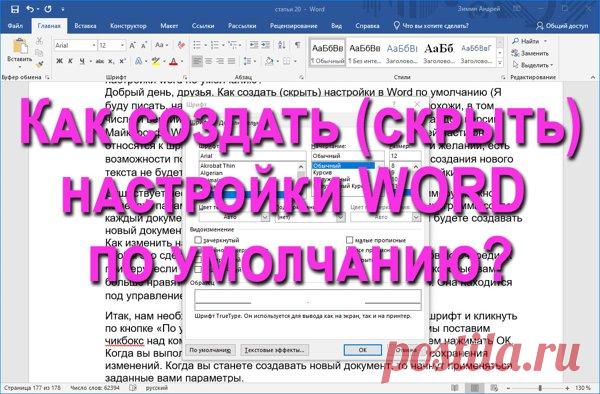
Task: Apply bold with the Ж button
Action: click(59, 61)
